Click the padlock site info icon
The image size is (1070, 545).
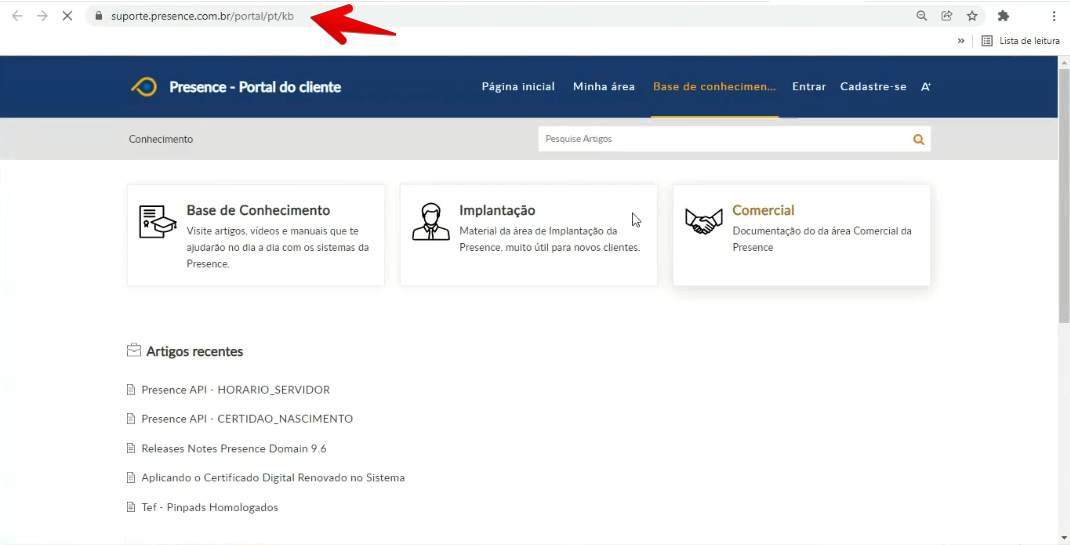pos(98,16)
